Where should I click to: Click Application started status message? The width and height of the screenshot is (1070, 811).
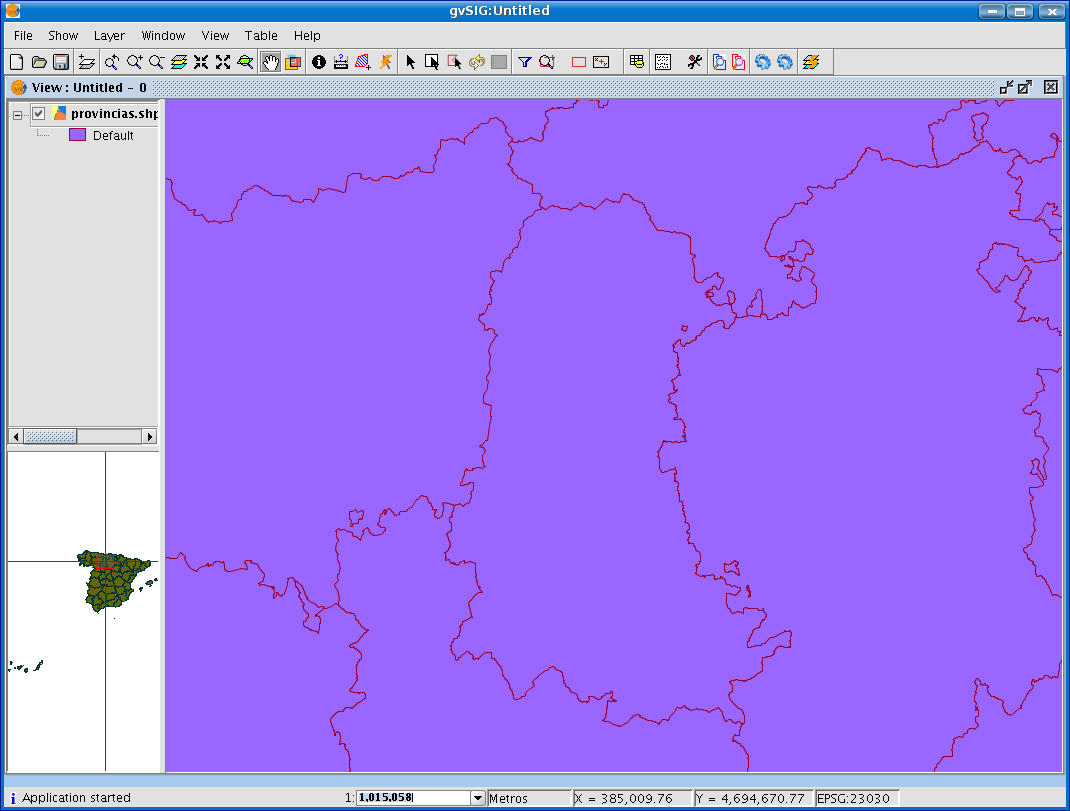click(76, 798)
